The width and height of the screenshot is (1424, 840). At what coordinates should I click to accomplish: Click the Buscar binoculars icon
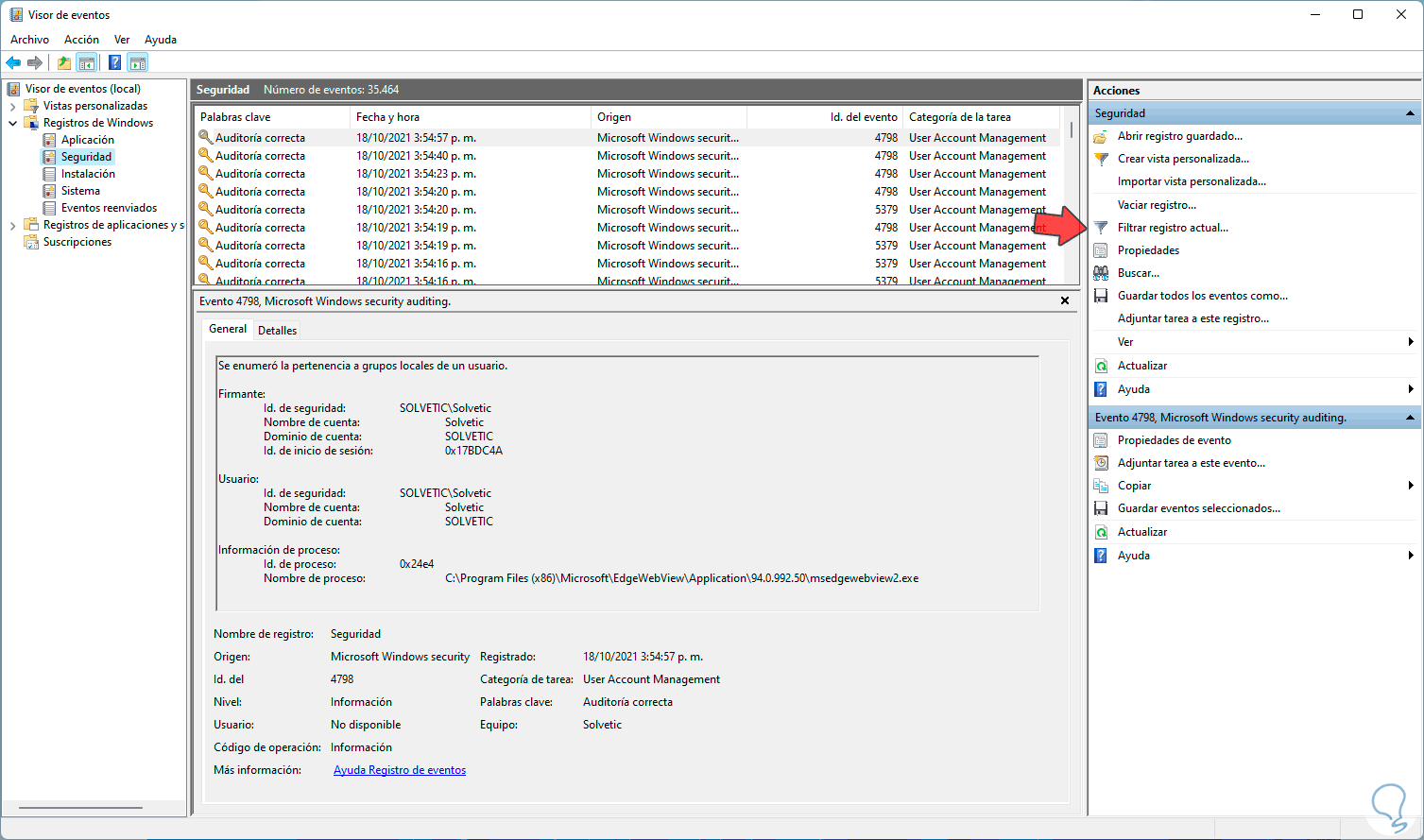click(1101, 273)
